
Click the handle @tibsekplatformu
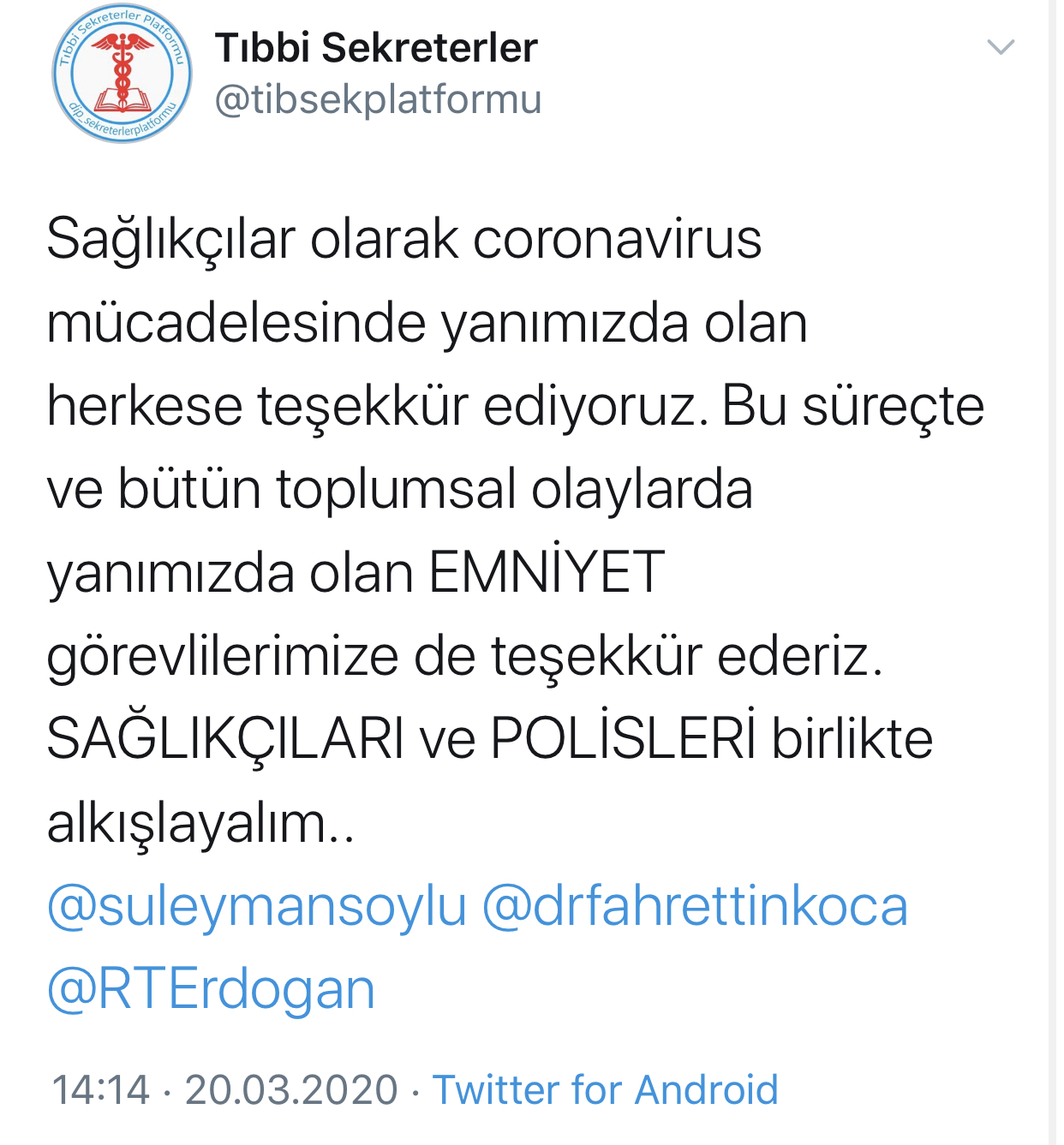pyautogui.click(x=377, y=98)
